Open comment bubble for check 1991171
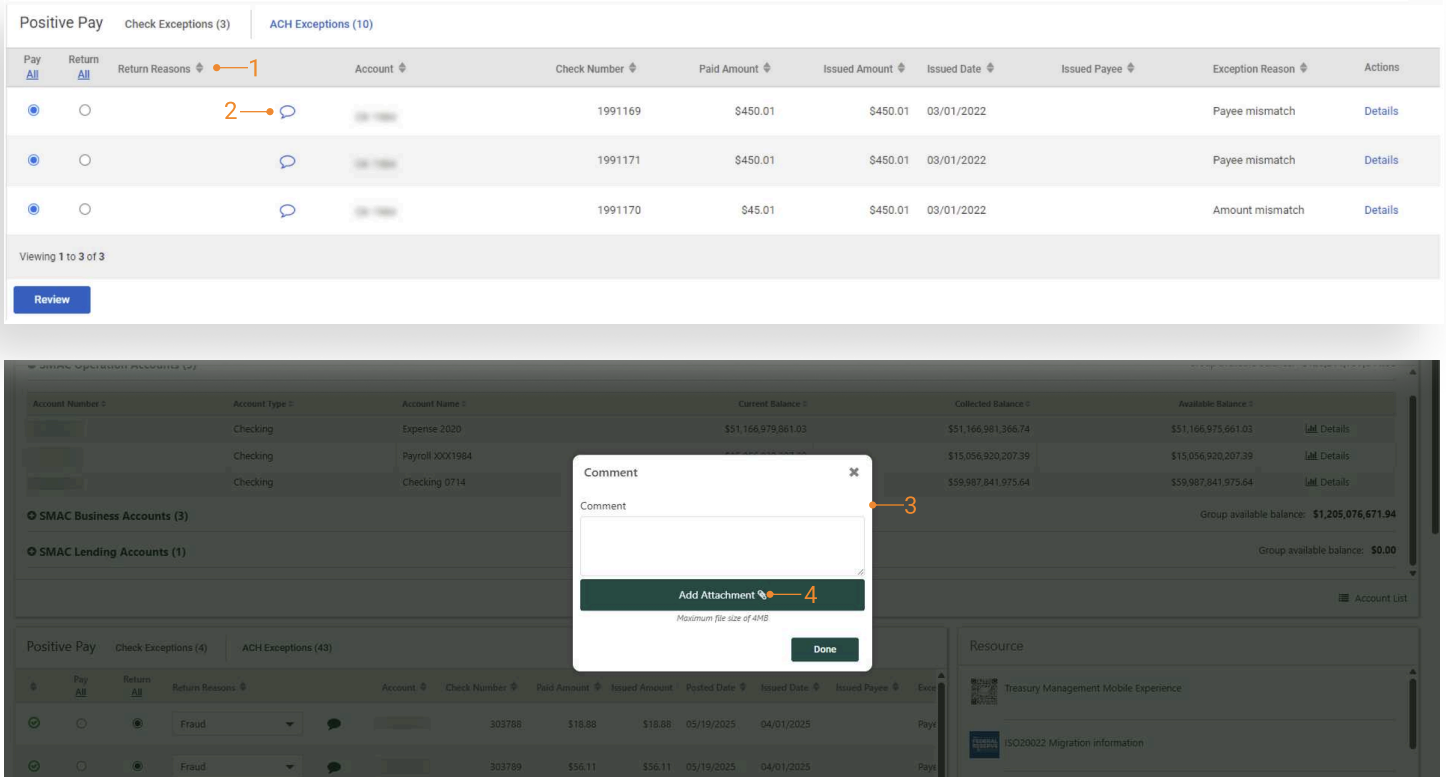Screen dimensions: 1446x780 point(287,161)
